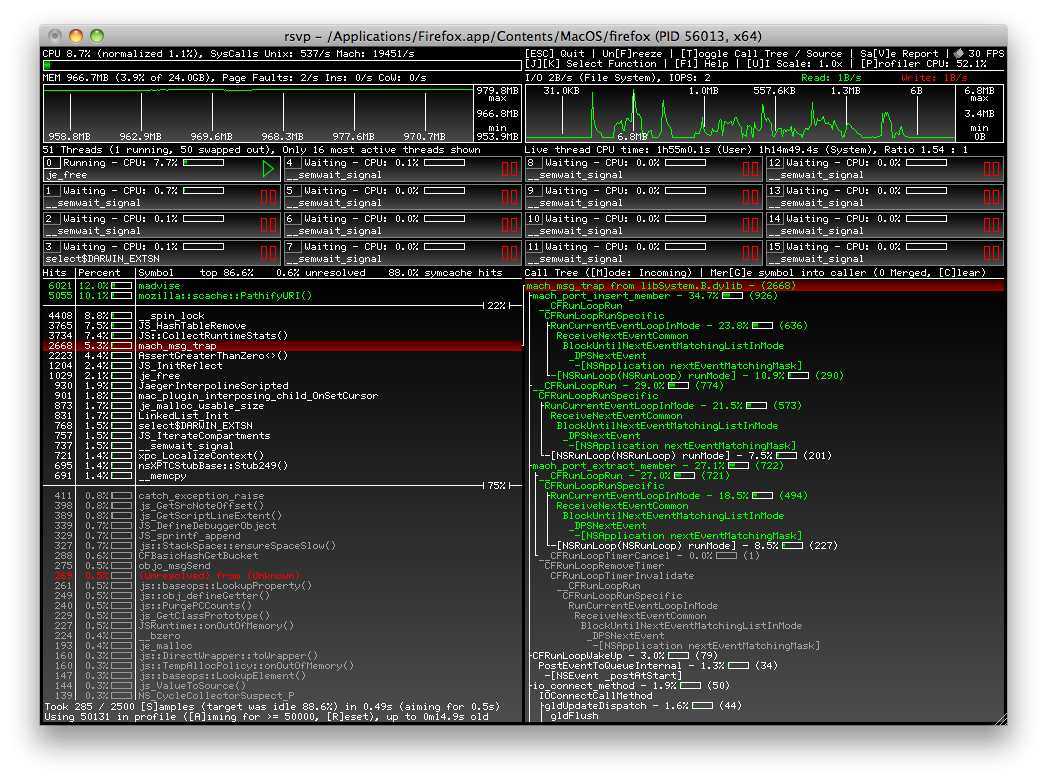The width and height of the screenshot is (1047, 780).
Task: Open [F1] Help
Action: pos(701,63)
